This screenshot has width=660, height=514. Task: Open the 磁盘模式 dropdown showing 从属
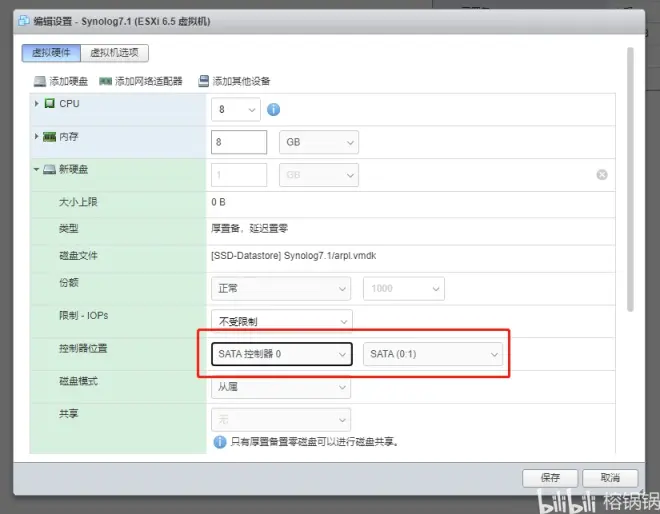pyautogui.click(x=281, y=386)
